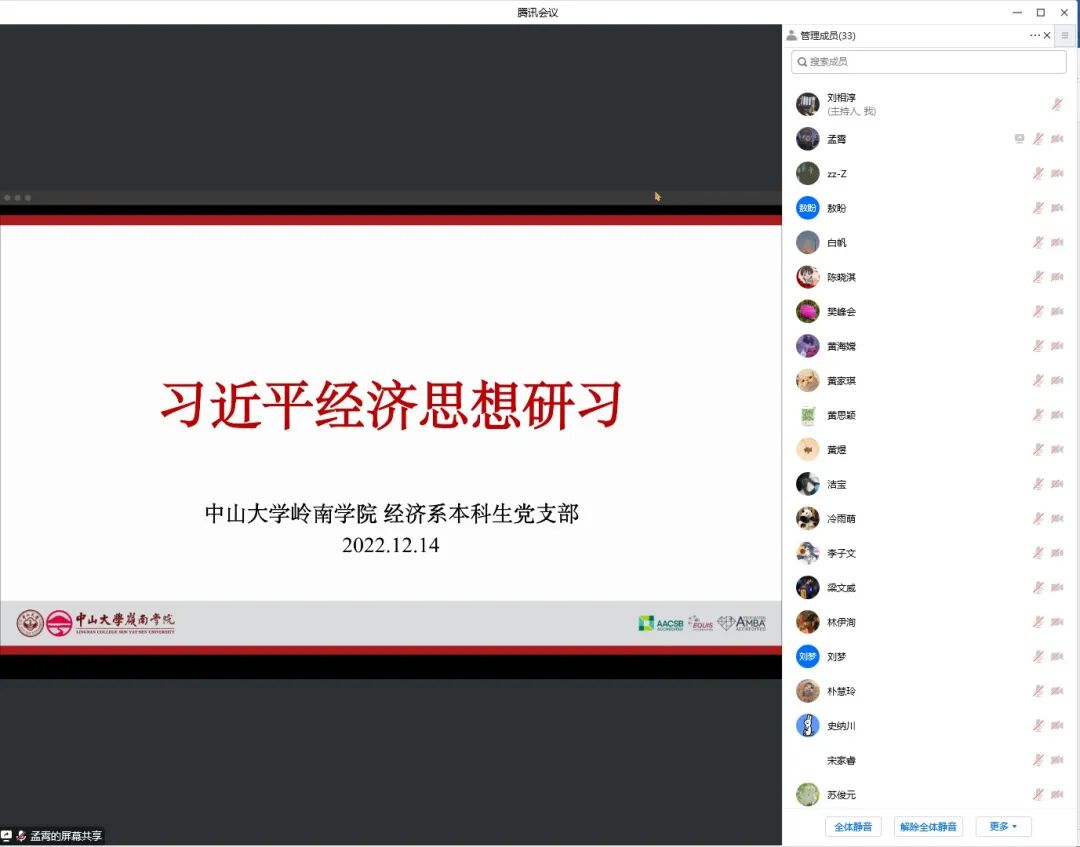Viewport: 1080px width, 847px height.
Task: Click the camera icon for 陈晓淇
Action: click(x=1057, y=277)
